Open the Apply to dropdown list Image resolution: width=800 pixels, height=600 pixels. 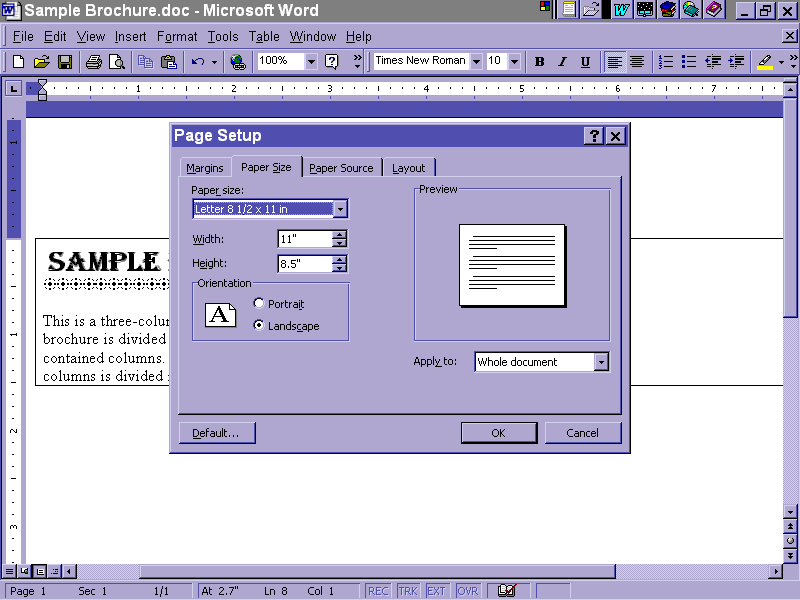[x=601, y=362]
